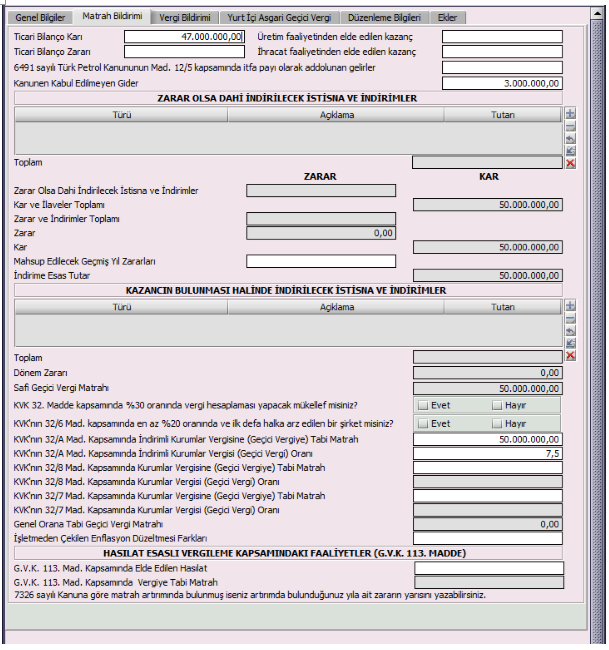Click undo arrow icon of Kazancın Bulunması table
609x650 pixels.
pos(570,331)
